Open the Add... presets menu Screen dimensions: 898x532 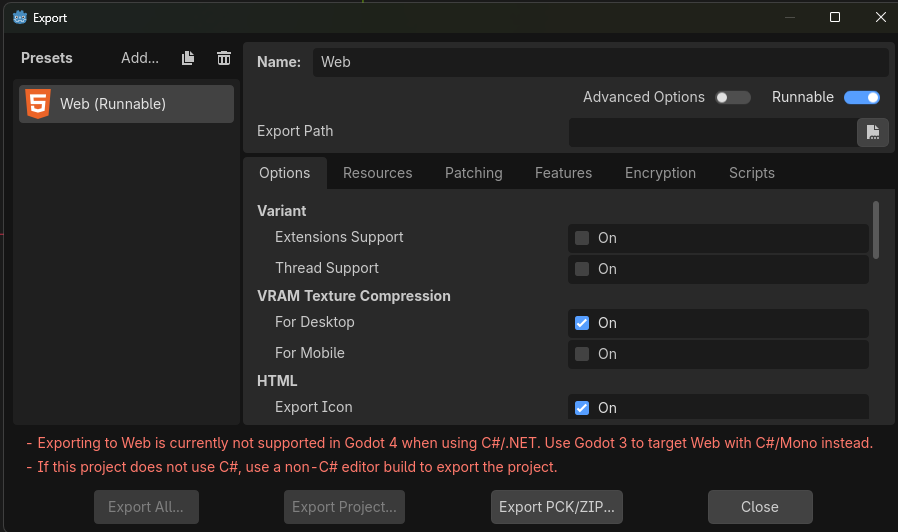[x=140, y=58]
